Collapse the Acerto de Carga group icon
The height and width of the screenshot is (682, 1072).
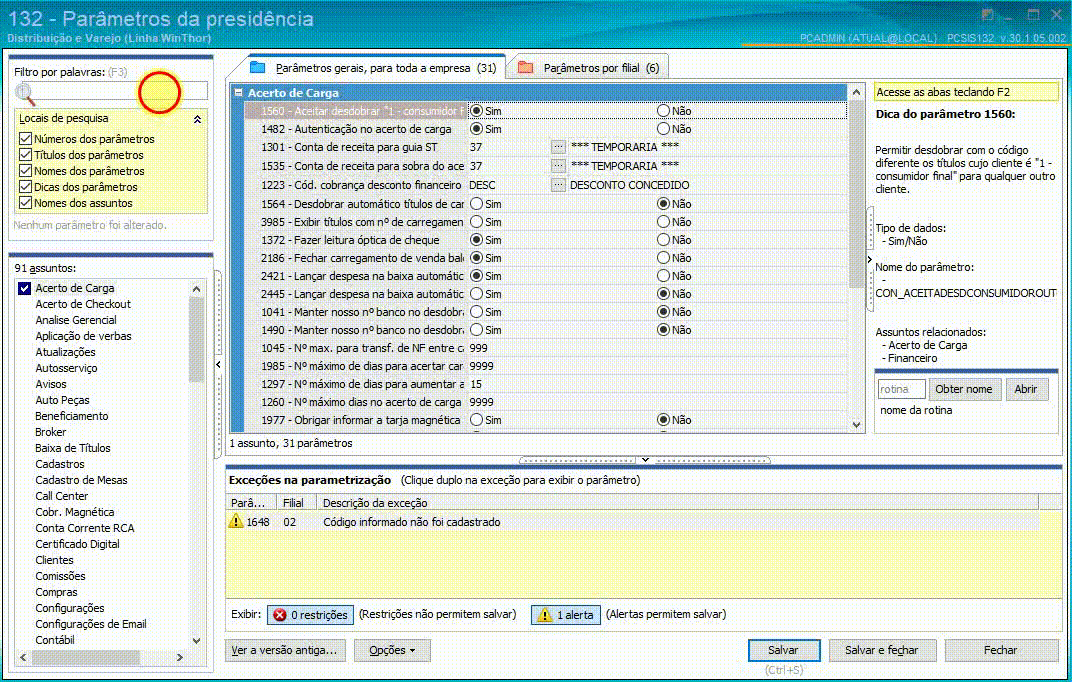pyautogui.click(x=238, y=92)
